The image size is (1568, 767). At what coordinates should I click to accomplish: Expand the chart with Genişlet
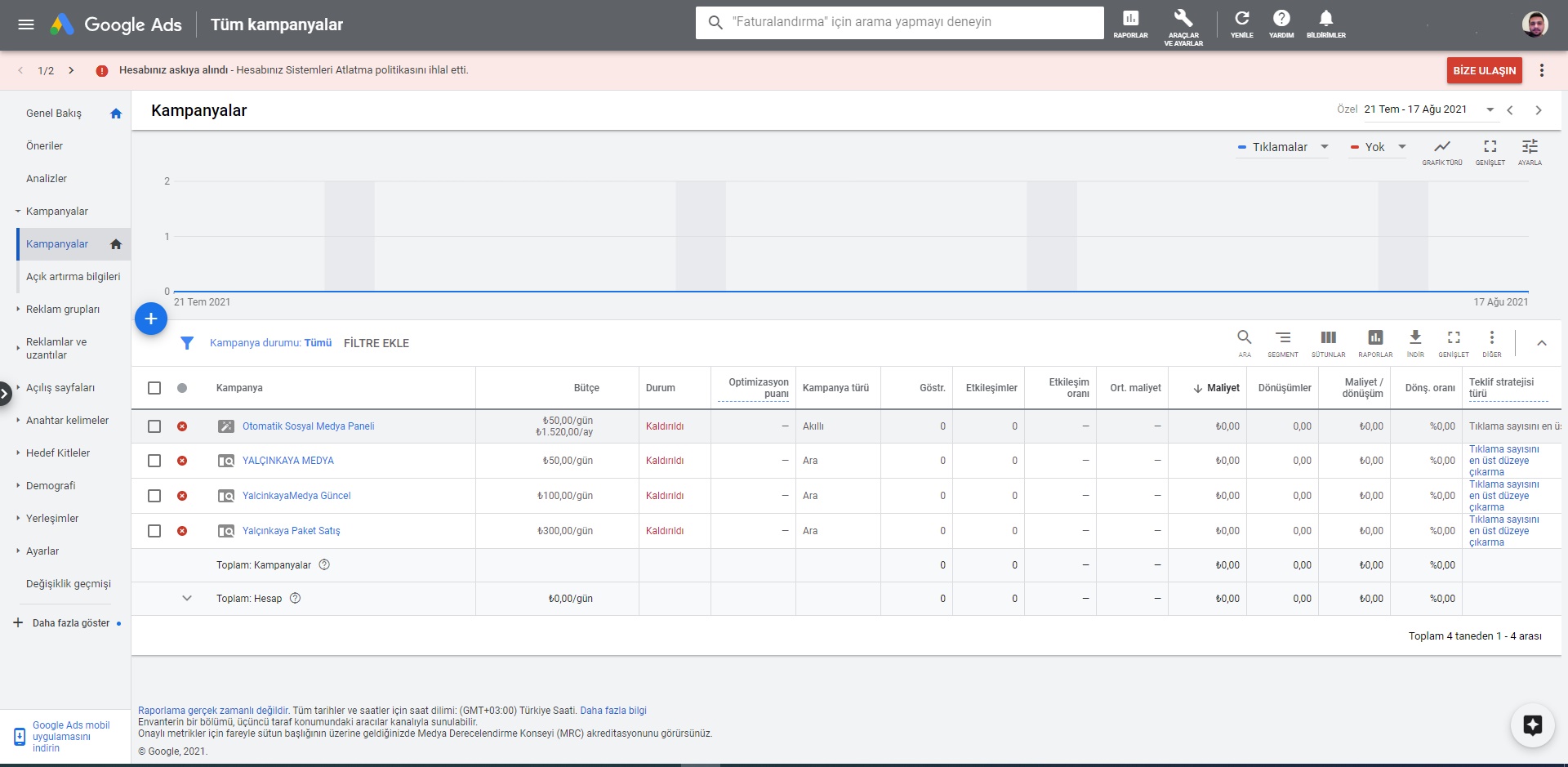click(x=1490, y=151)
